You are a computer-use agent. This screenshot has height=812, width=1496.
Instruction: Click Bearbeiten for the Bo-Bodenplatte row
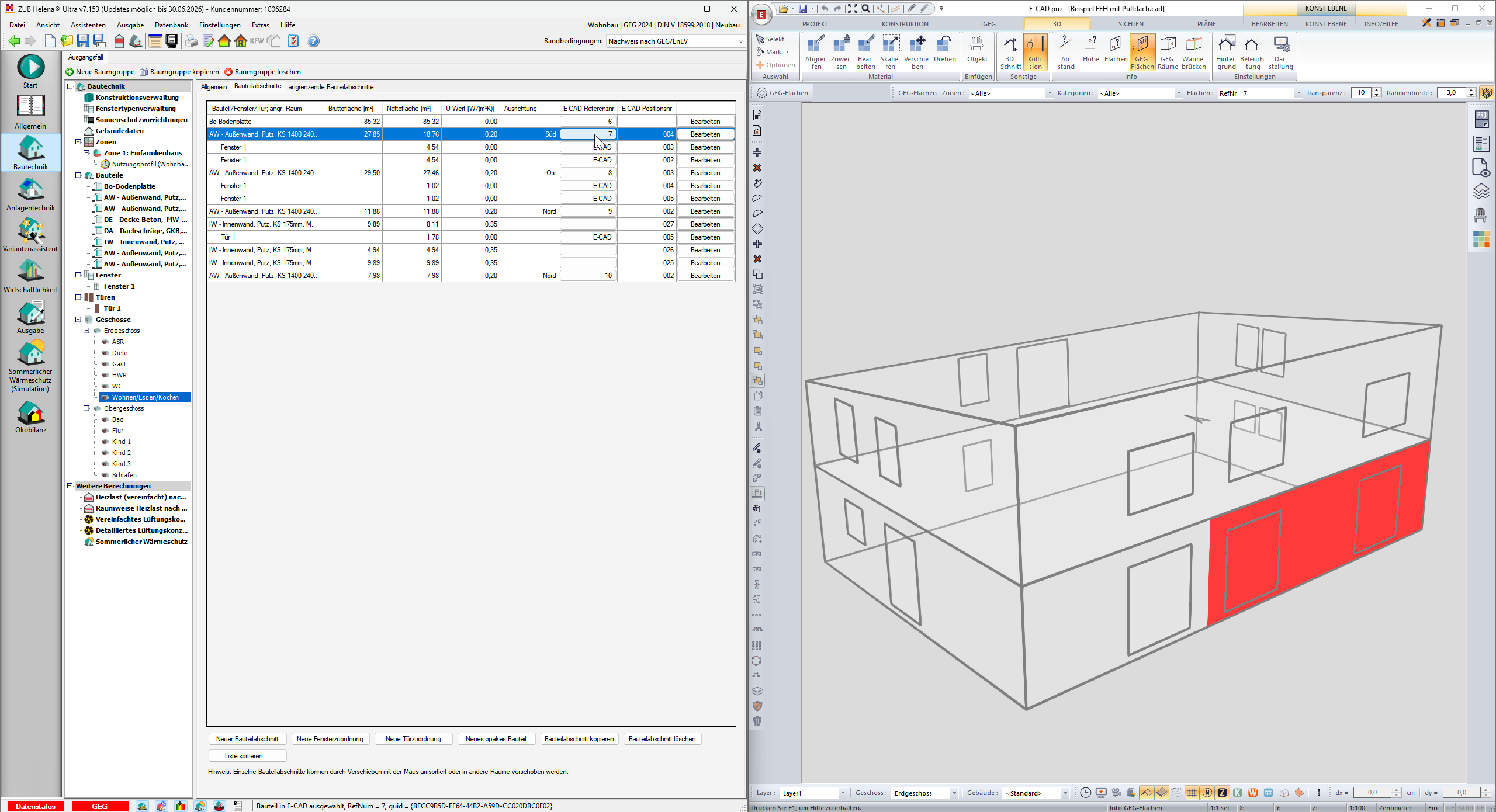[x=705, y=121]
